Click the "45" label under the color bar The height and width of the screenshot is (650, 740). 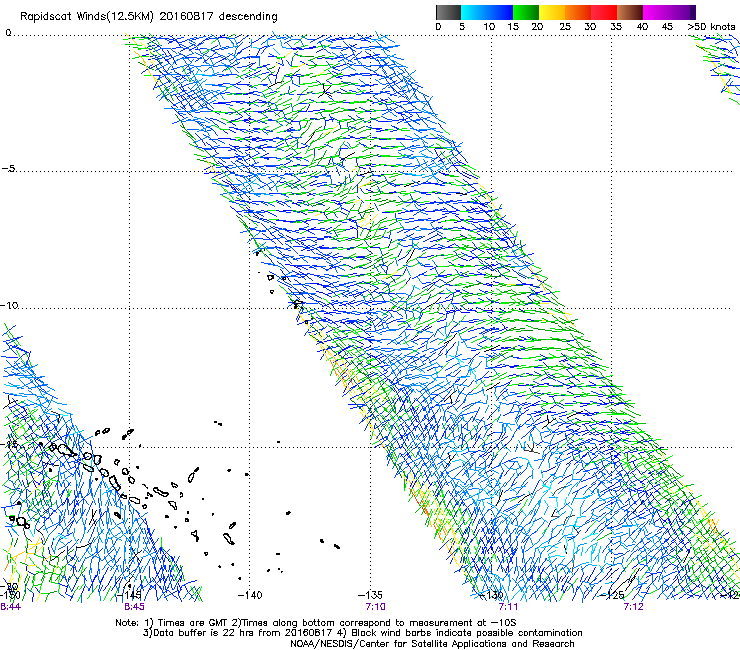pyautogui.click(x=667, y=27)
